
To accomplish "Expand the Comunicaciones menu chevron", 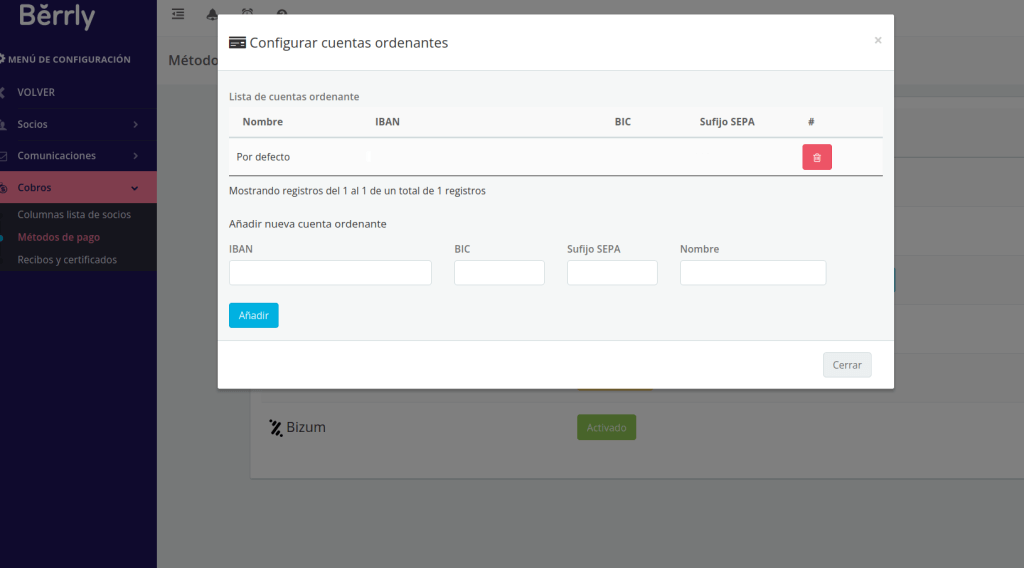I will [135, 155].
